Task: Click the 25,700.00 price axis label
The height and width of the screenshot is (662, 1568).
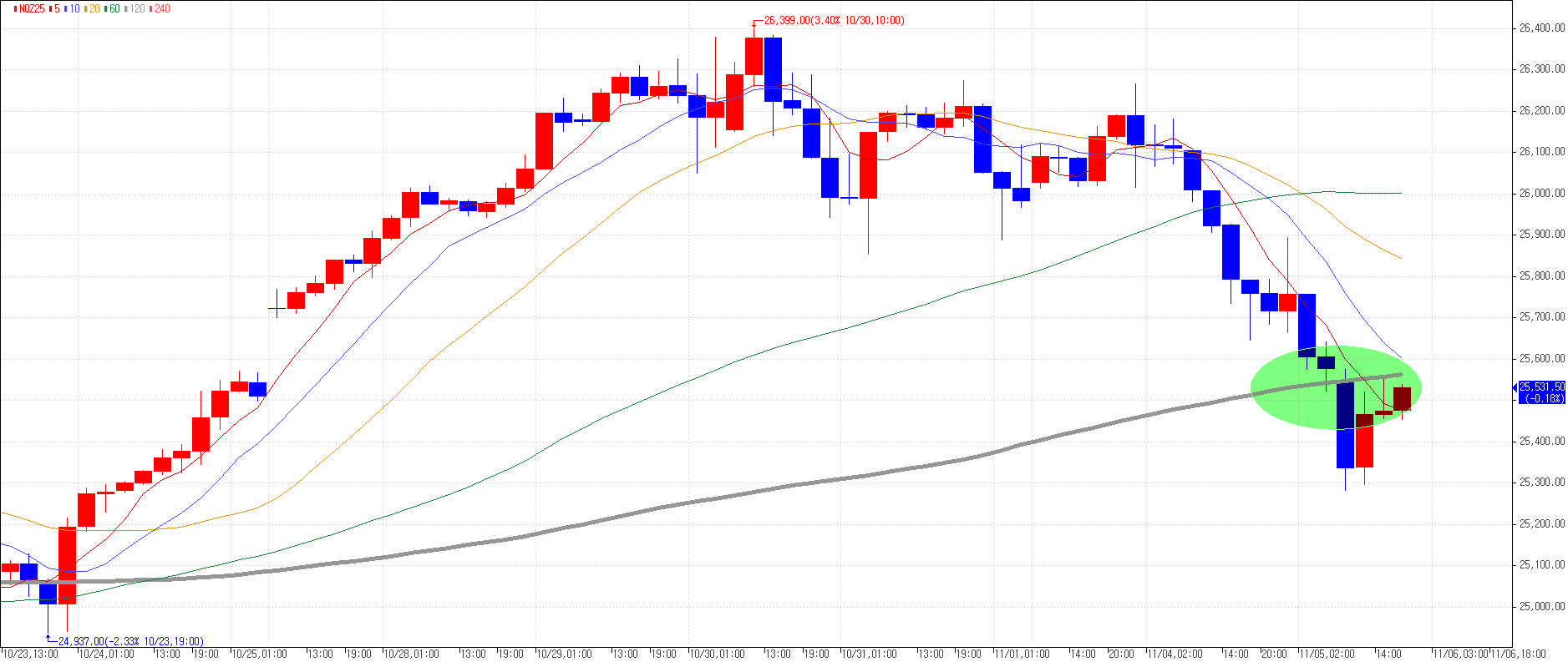Action: 1542,317
